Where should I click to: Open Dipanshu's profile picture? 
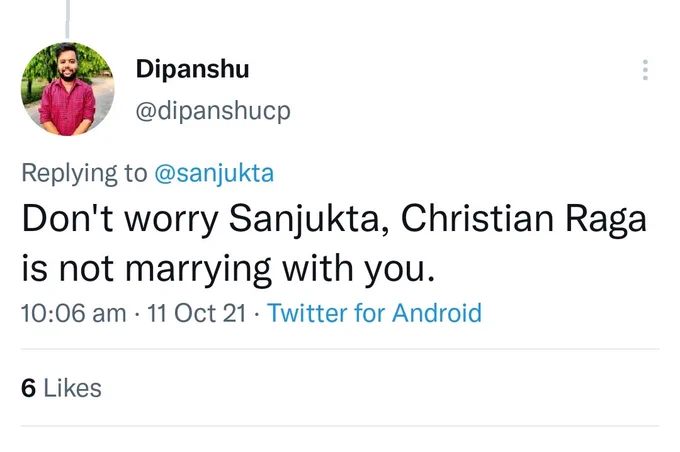click(67, 89)
